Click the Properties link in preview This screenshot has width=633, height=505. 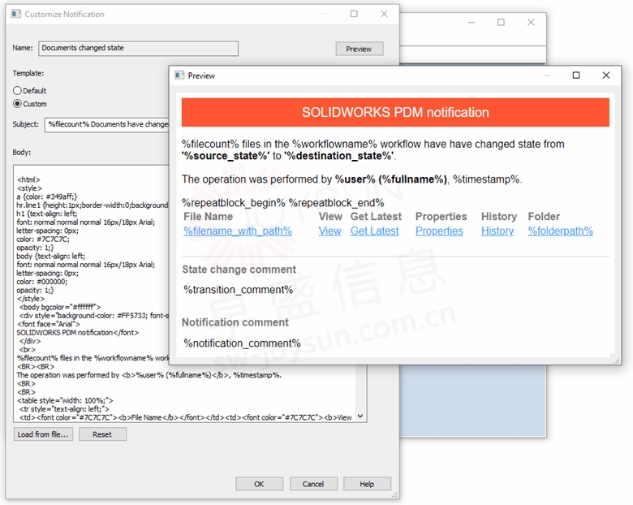(439, 231)
